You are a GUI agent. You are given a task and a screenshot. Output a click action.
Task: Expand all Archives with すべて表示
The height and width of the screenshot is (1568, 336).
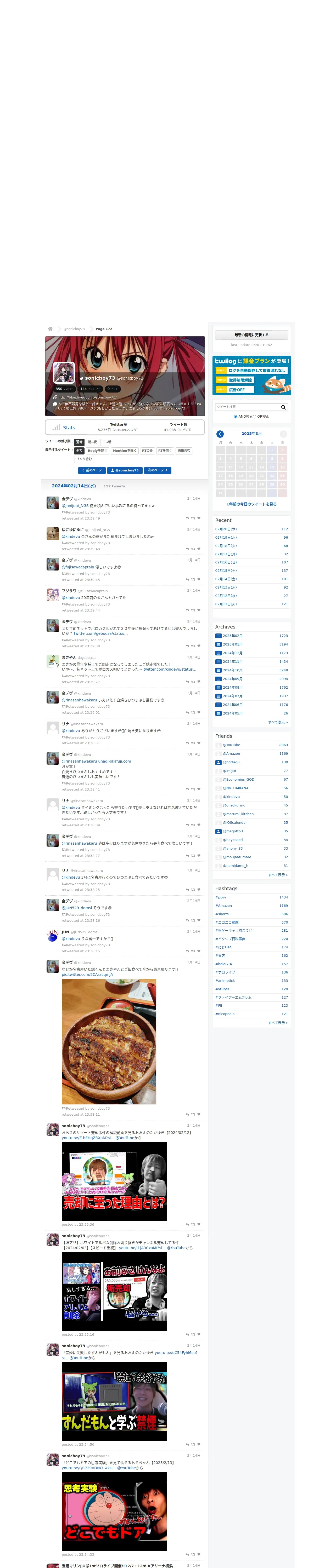[x=278, y=723]
